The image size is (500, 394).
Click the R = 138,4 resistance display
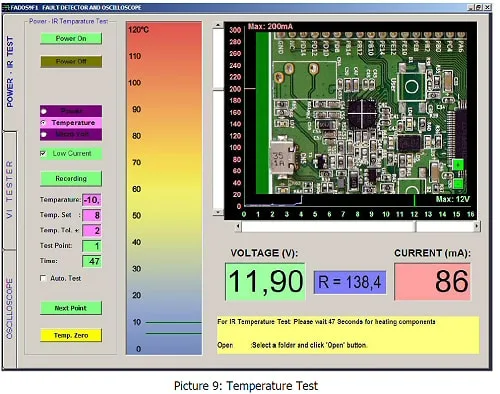(x=350, y=282)
